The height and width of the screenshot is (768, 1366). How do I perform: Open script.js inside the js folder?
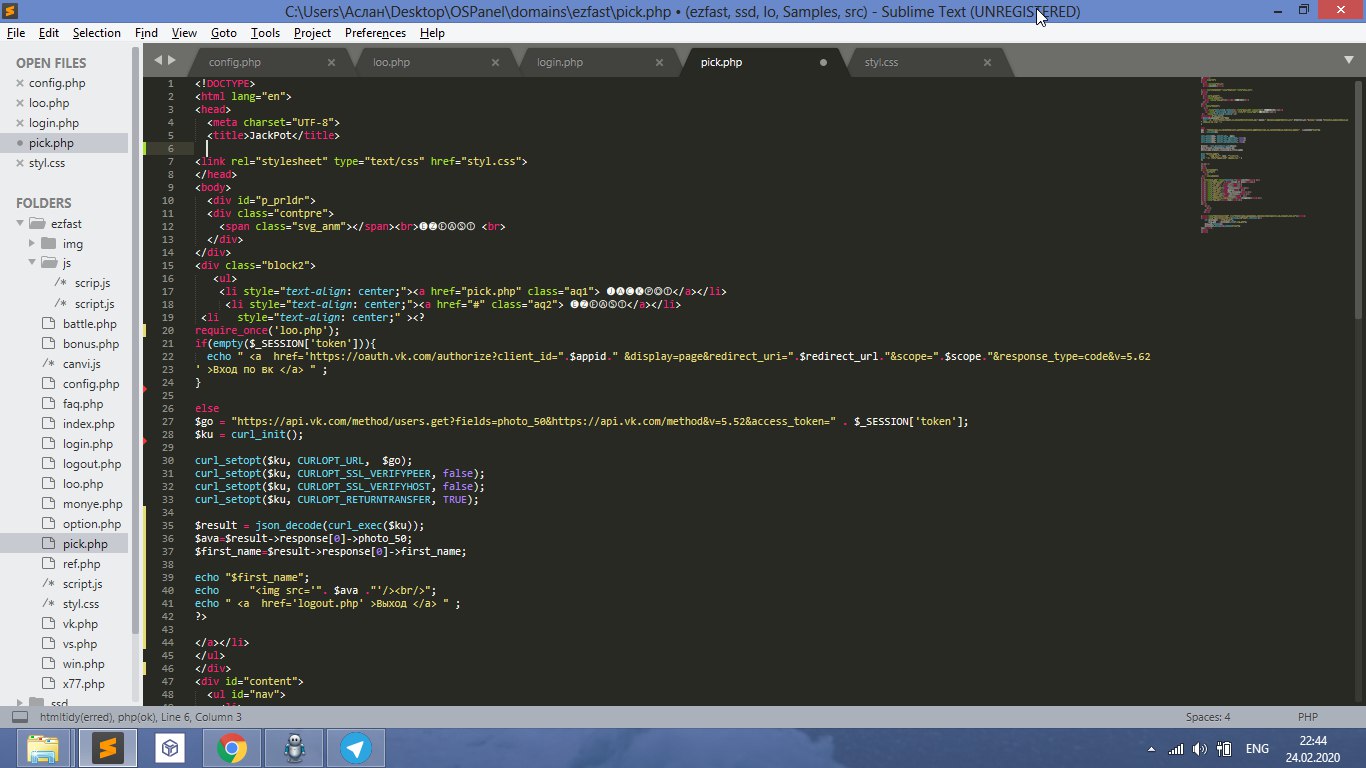click(x=94, y=304)
